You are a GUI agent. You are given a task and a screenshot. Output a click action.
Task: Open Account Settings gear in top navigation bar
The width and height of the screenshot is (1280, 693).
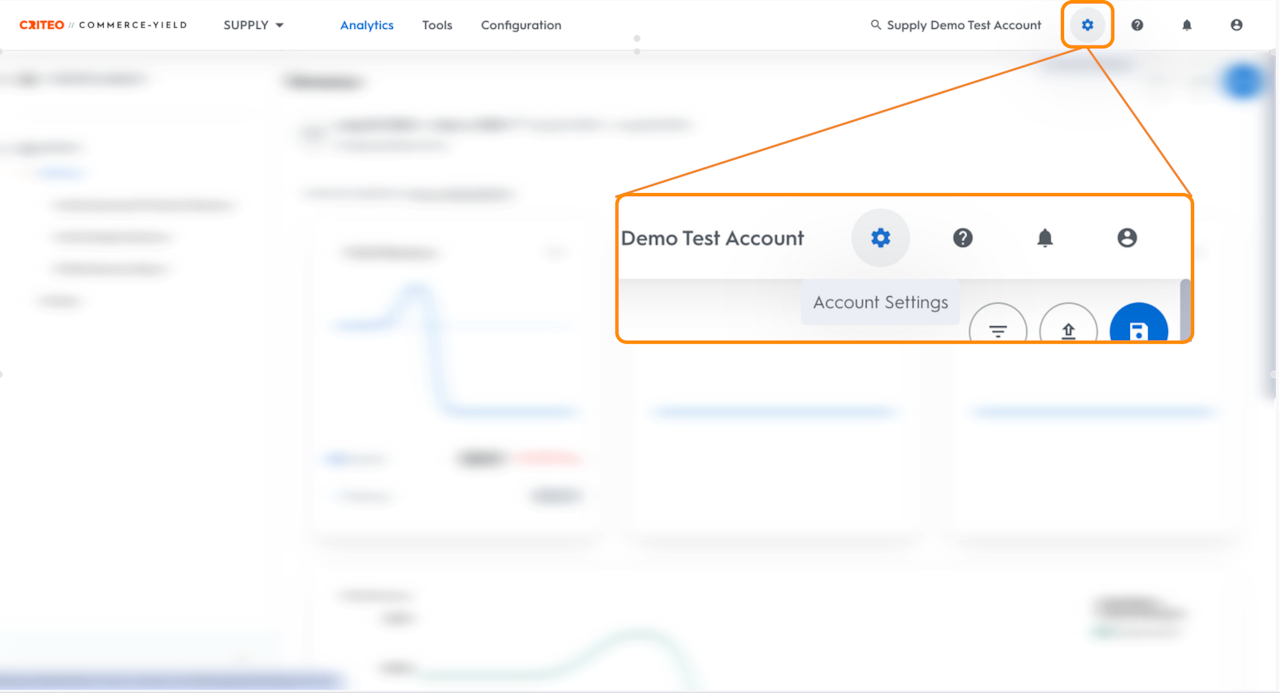click(x=1088, y=25)
